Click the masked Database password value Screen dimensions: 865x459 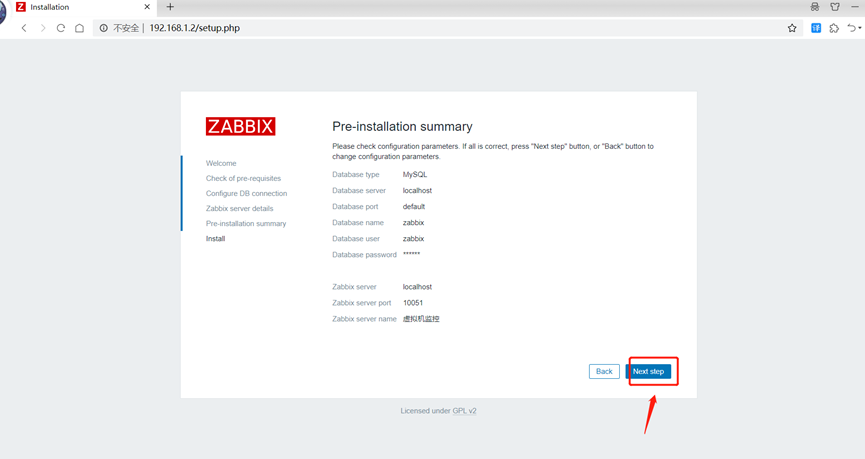click(x=412, y=254)
